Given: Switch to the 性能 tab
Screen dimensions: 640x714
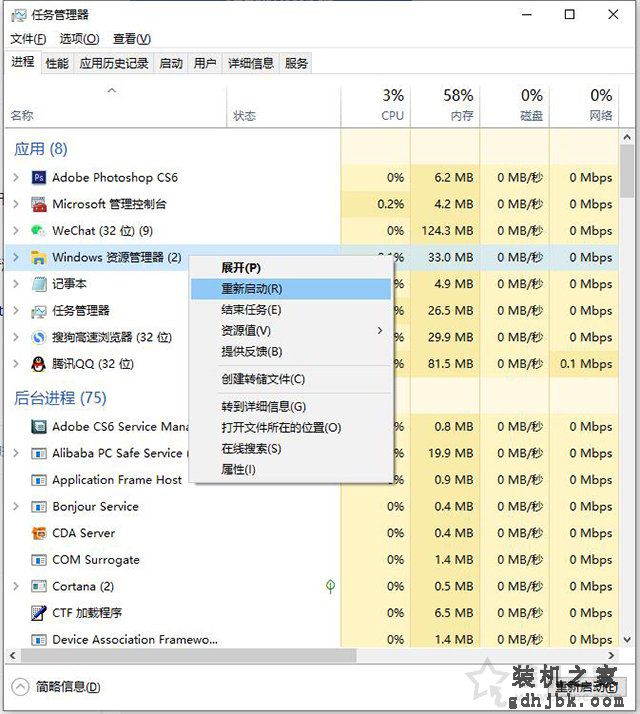Looking at the screenshot, I should 57,63.
